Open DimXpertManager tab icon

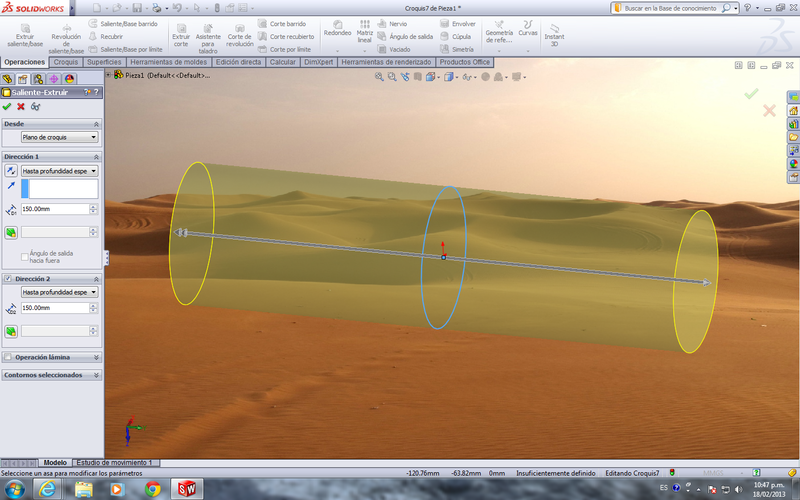click(54, 79)
